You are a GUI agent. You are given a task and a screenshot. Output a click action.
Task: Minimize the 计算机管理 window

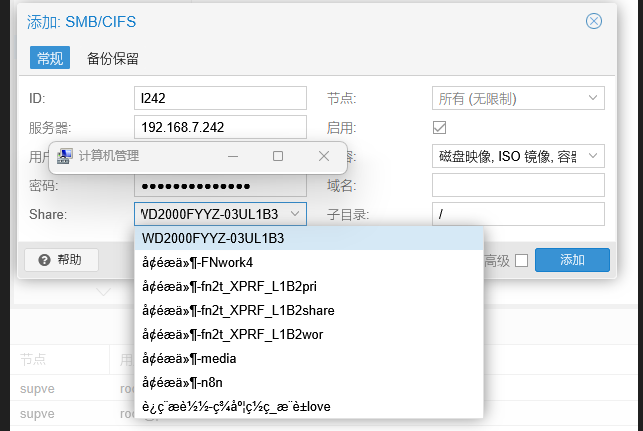(x=233, y=156)
